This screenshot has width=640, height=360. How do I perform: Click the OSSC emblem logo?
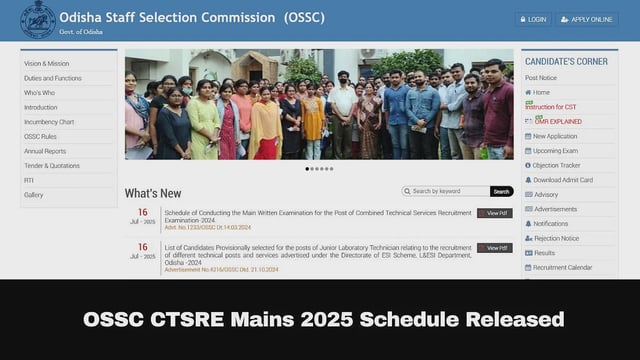[38, 20]
